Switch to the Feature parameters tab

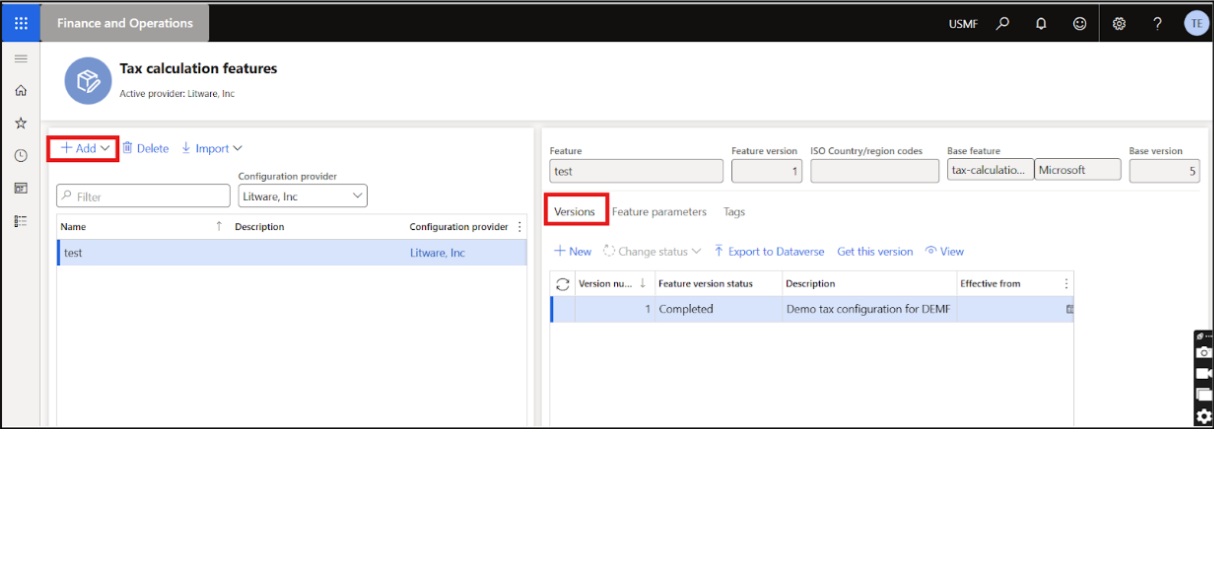pos(659,212)
